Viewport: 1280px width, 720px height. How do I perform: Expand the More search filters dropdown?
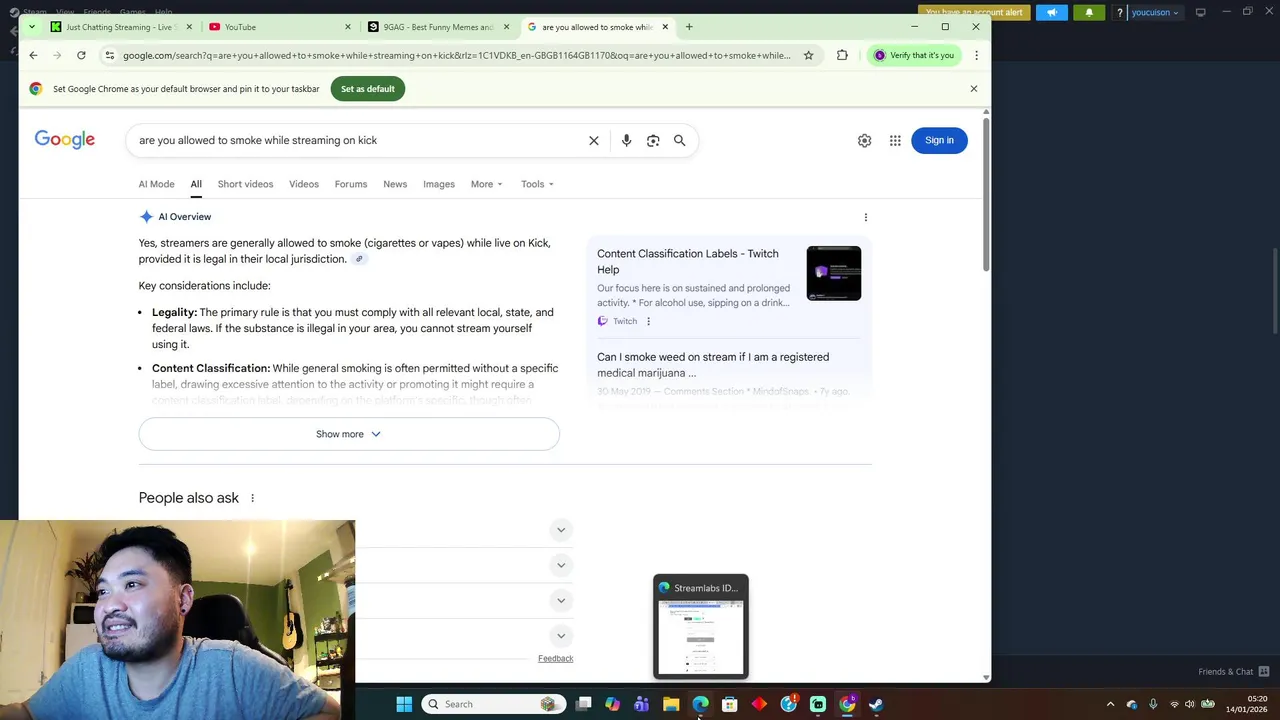pos(487,184)
